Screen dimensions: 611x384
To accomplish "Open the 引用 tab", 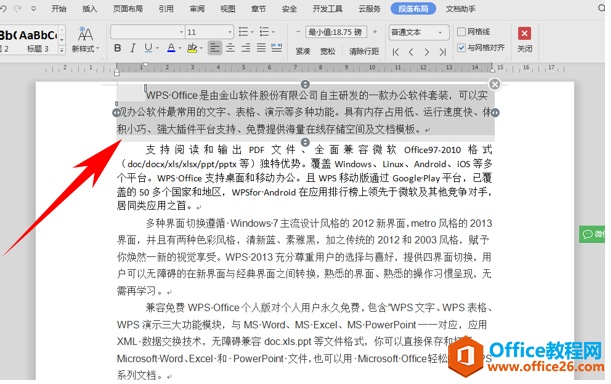I will pyautogui.click(x=166, y=9).
